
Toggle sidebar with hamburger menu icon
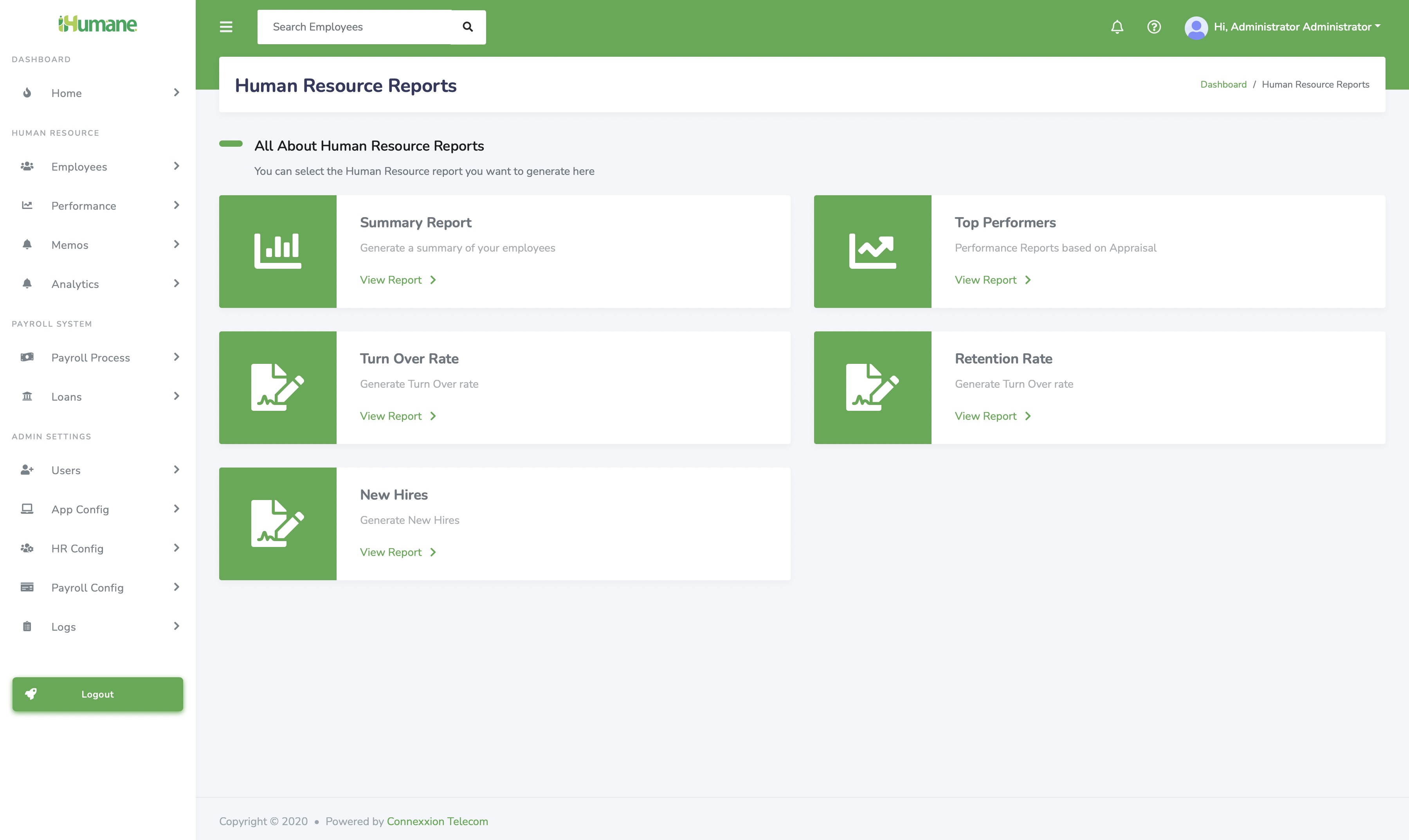(226, 27)
